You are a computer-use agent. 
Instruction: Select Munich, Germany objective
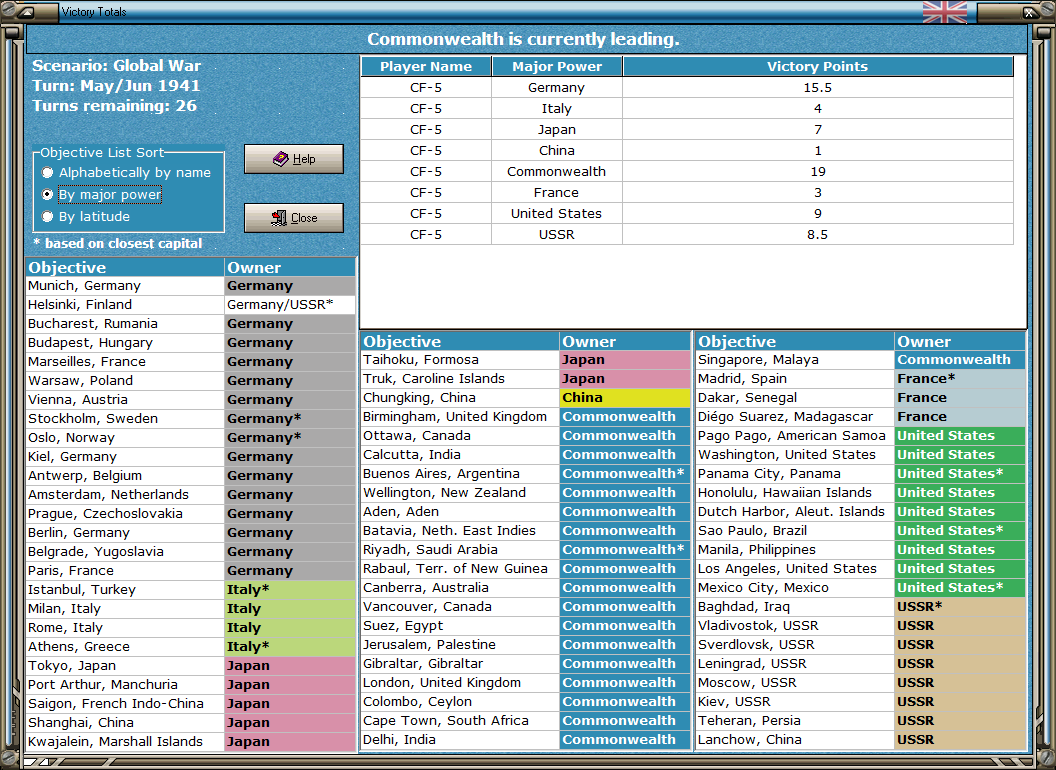click(125, 286)
